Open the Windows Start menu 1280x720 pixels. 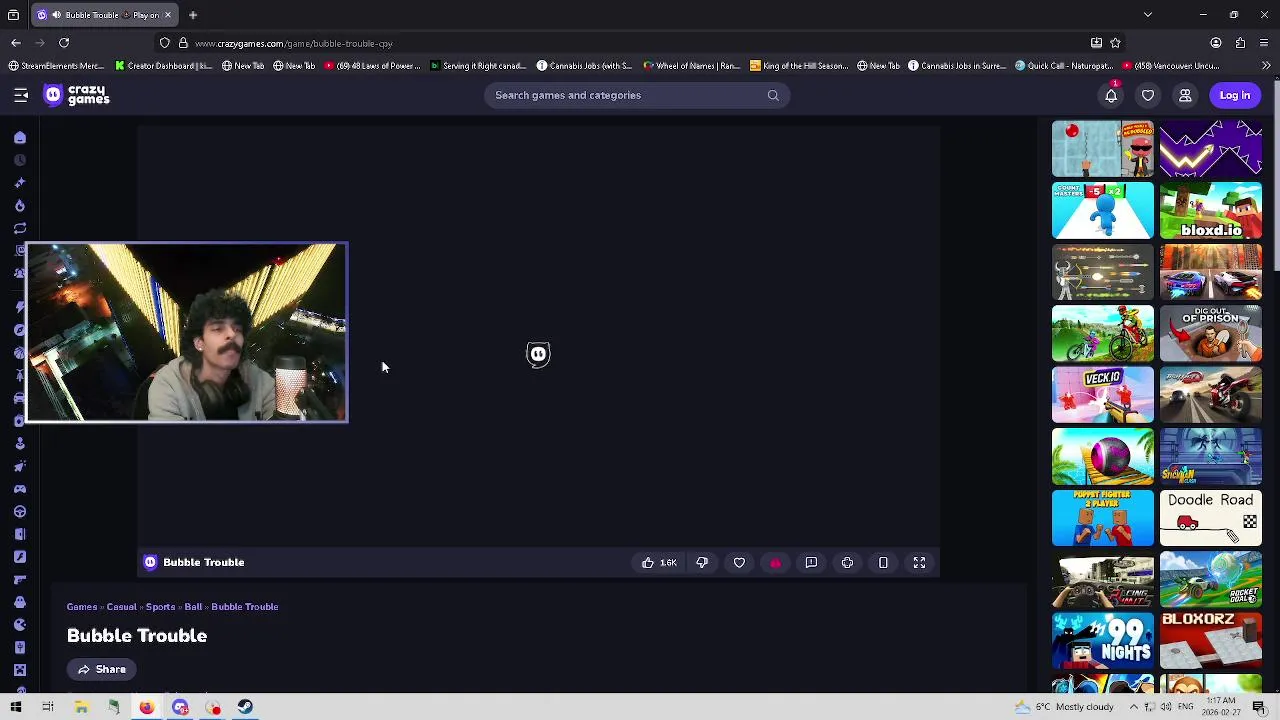pos(16,707)
